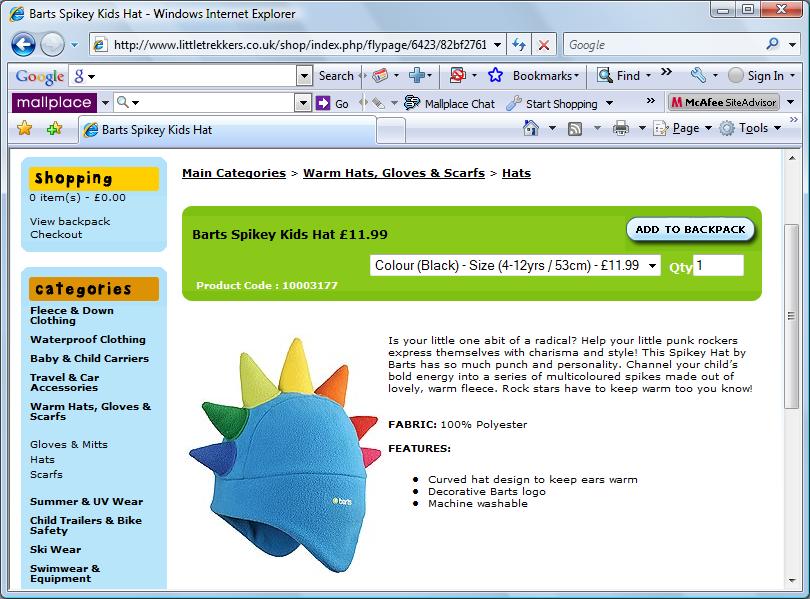Open Waterproof Clothing category
This screenshot has width=810, height=599.
88,339
